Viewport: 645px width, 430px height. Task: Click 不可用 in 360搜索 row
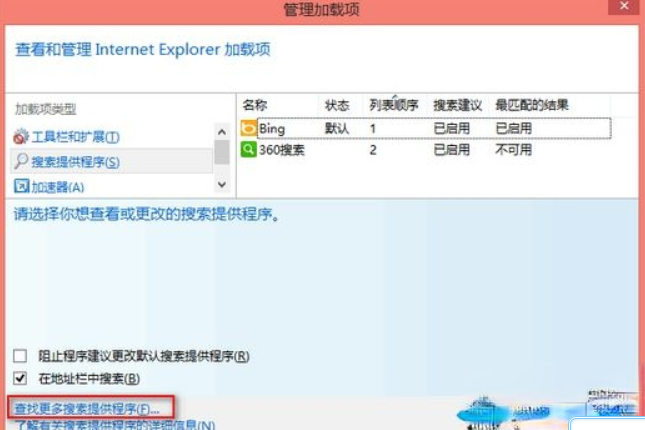point(513,150)
